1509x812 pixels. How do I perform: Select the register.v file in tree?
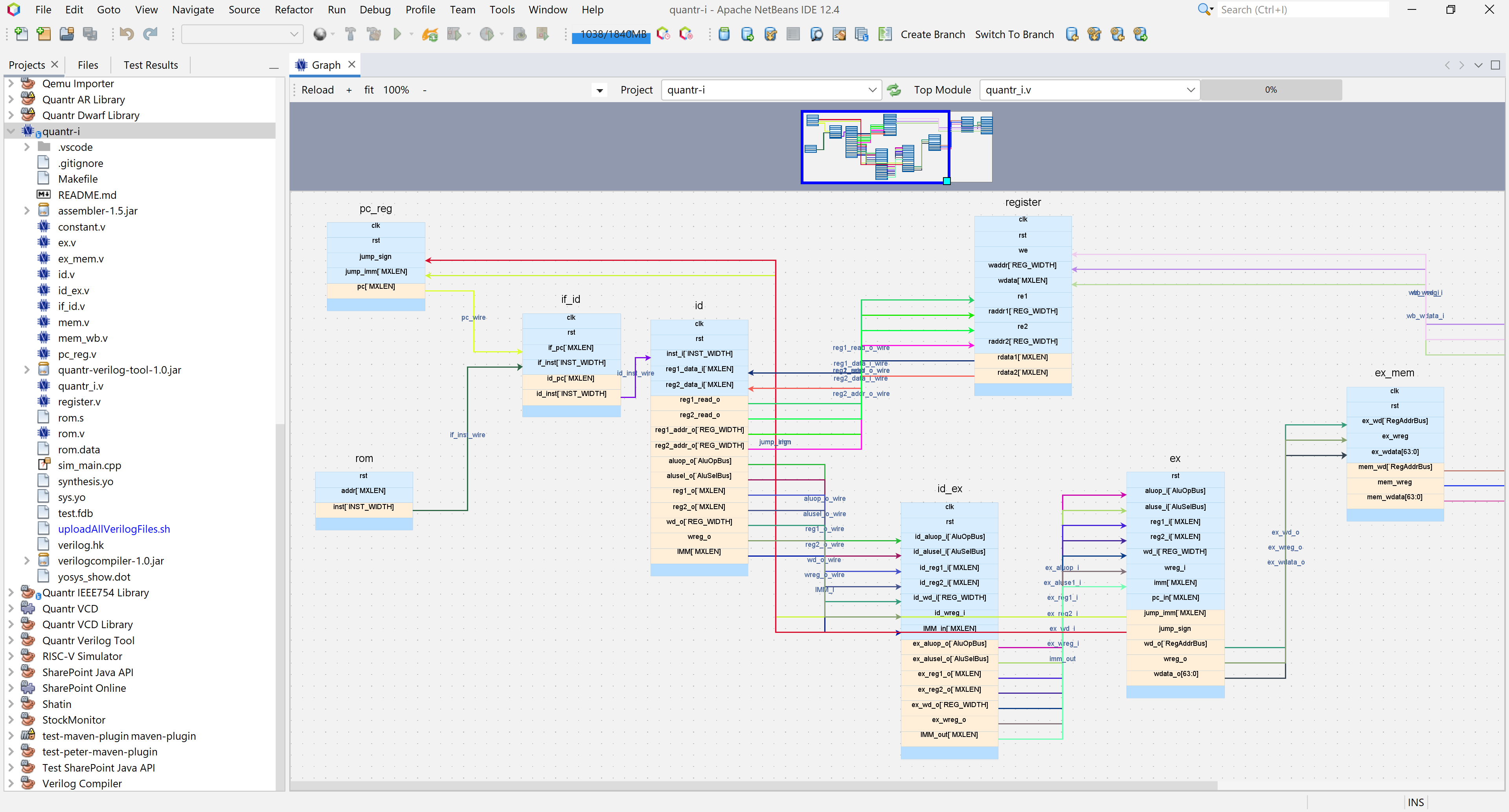click(x=79, y=401)
